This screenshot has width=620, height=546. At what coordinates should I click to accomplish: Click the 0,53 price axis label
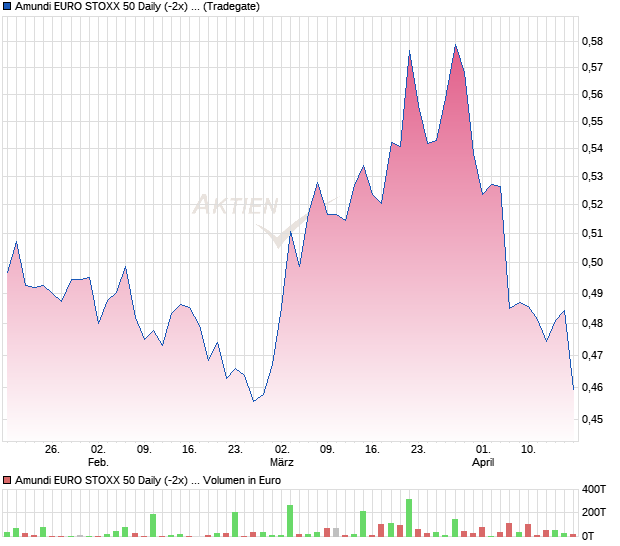point(592,176)
